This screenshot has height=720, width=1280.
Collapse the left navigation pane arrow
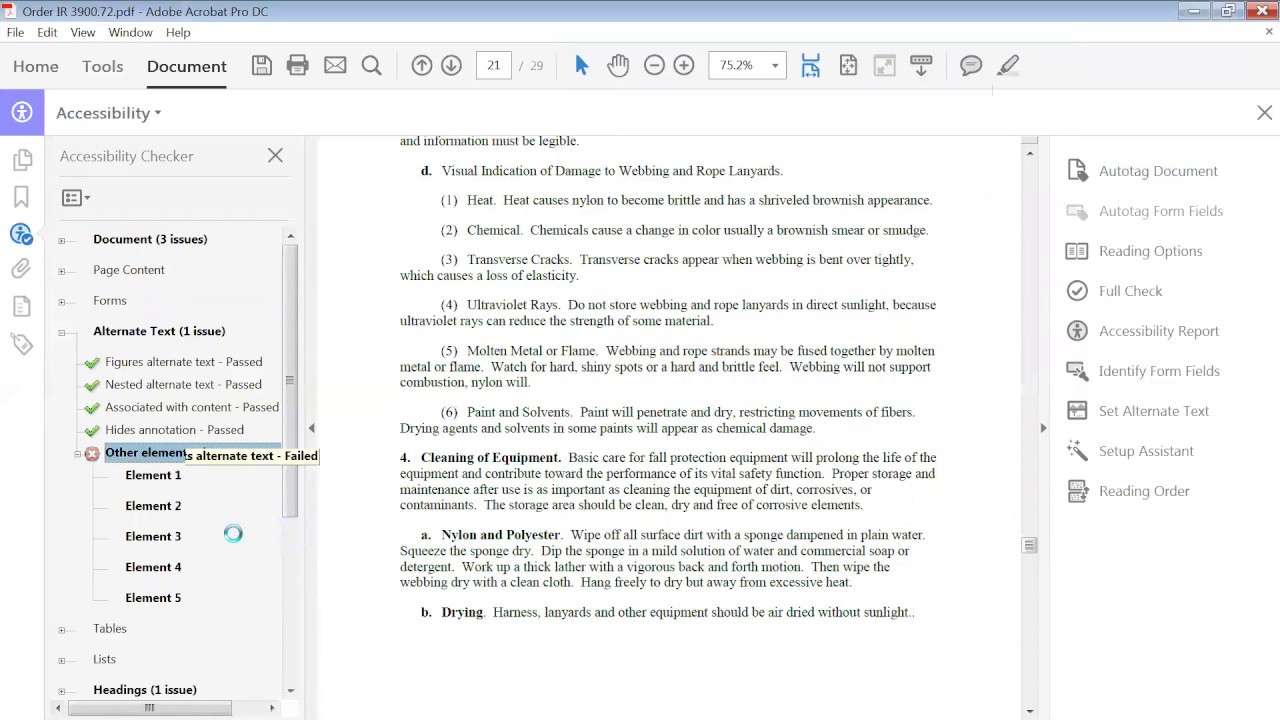pos(311,428)
